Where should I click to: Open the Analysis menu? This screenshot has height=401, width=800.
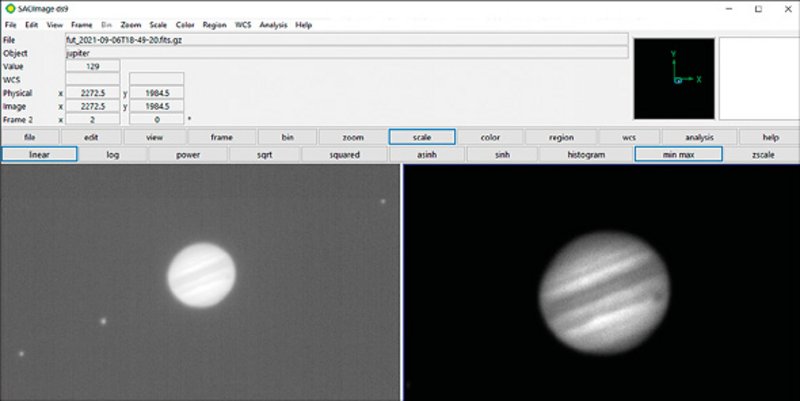pos(273,23)
